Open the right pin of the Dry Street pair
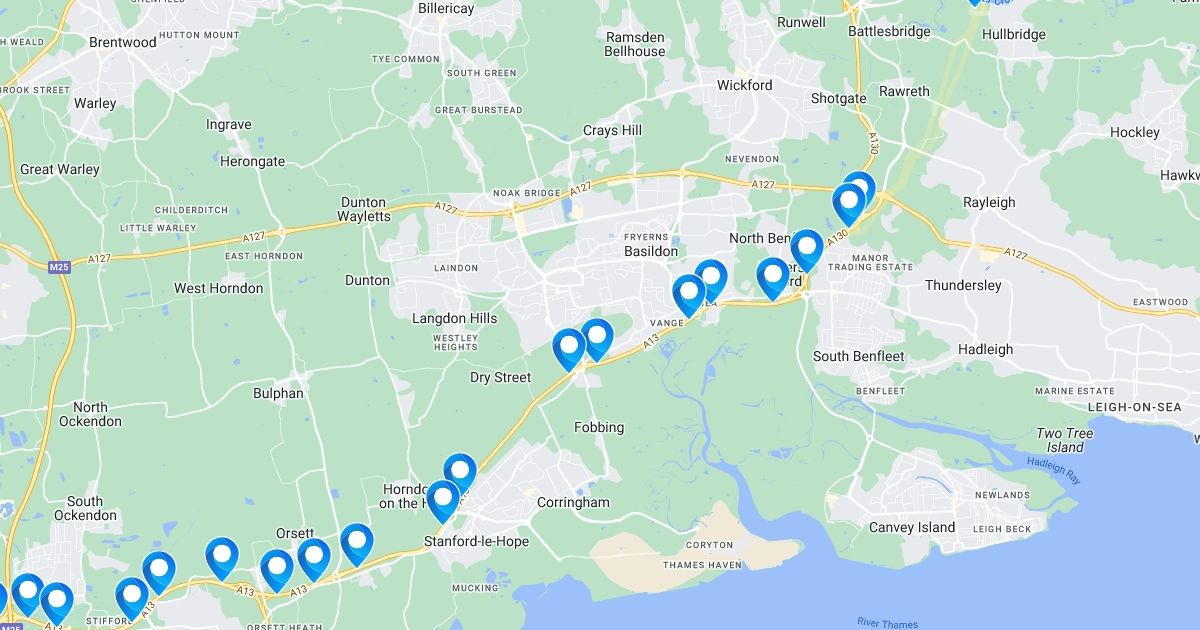 pos(597,339)
